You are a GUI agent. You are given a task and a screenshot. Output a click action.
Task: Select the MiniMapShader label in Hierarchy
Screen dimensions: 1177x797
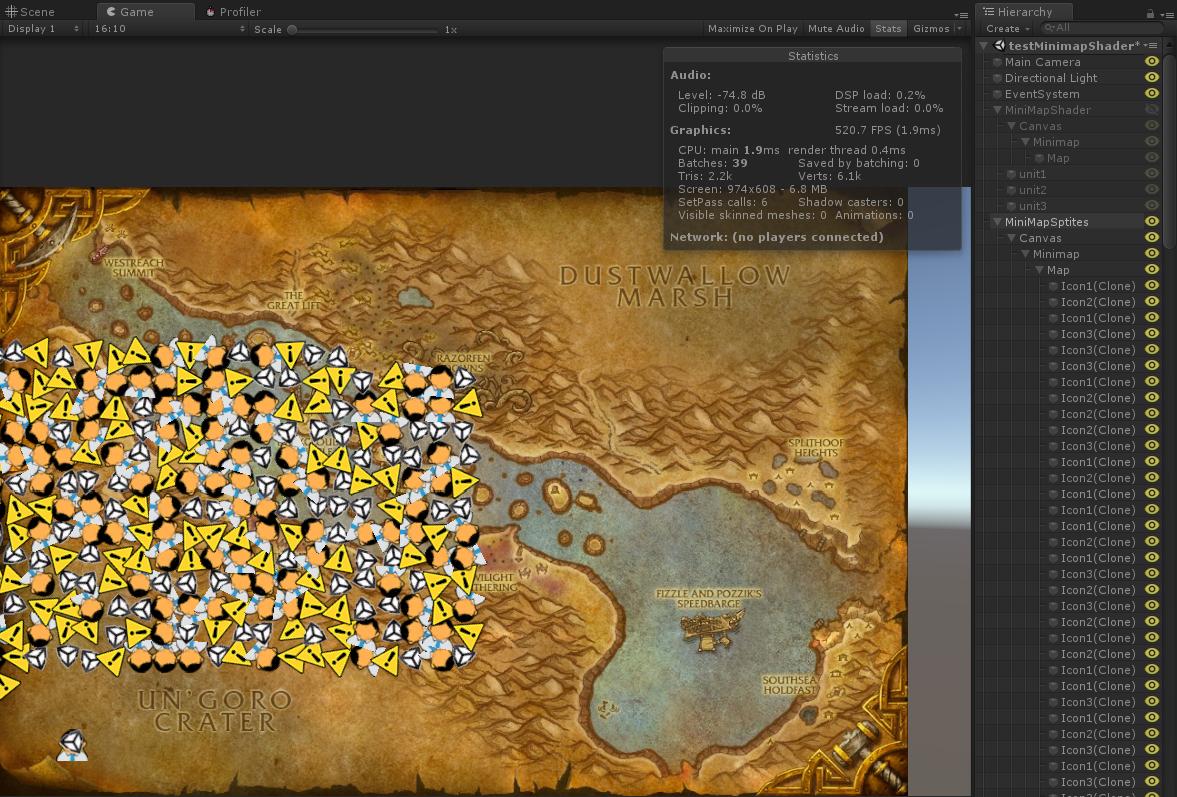[1047, 110]
